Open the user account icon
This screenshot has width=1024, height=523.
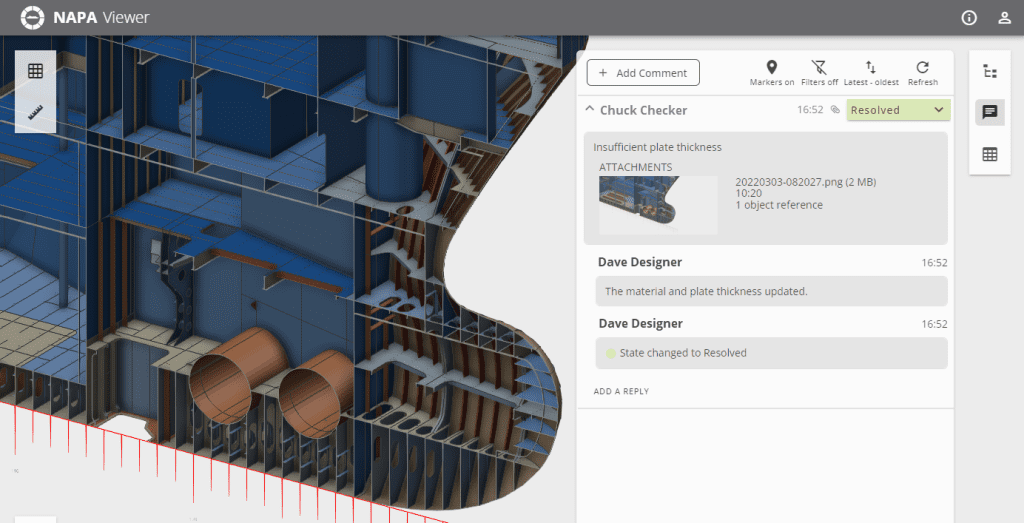point(1004,18)
